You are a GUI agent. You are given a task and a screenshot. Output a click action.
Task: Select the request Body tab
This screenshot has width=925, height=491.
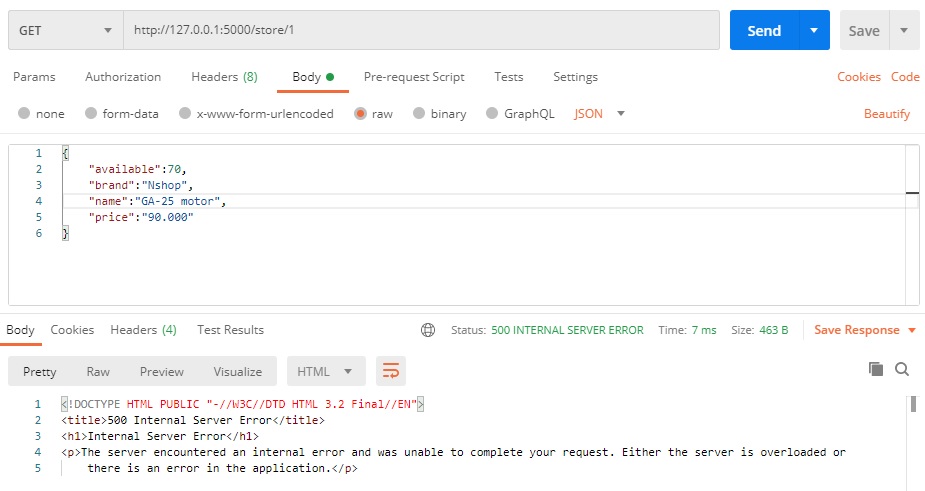[313, 77]
